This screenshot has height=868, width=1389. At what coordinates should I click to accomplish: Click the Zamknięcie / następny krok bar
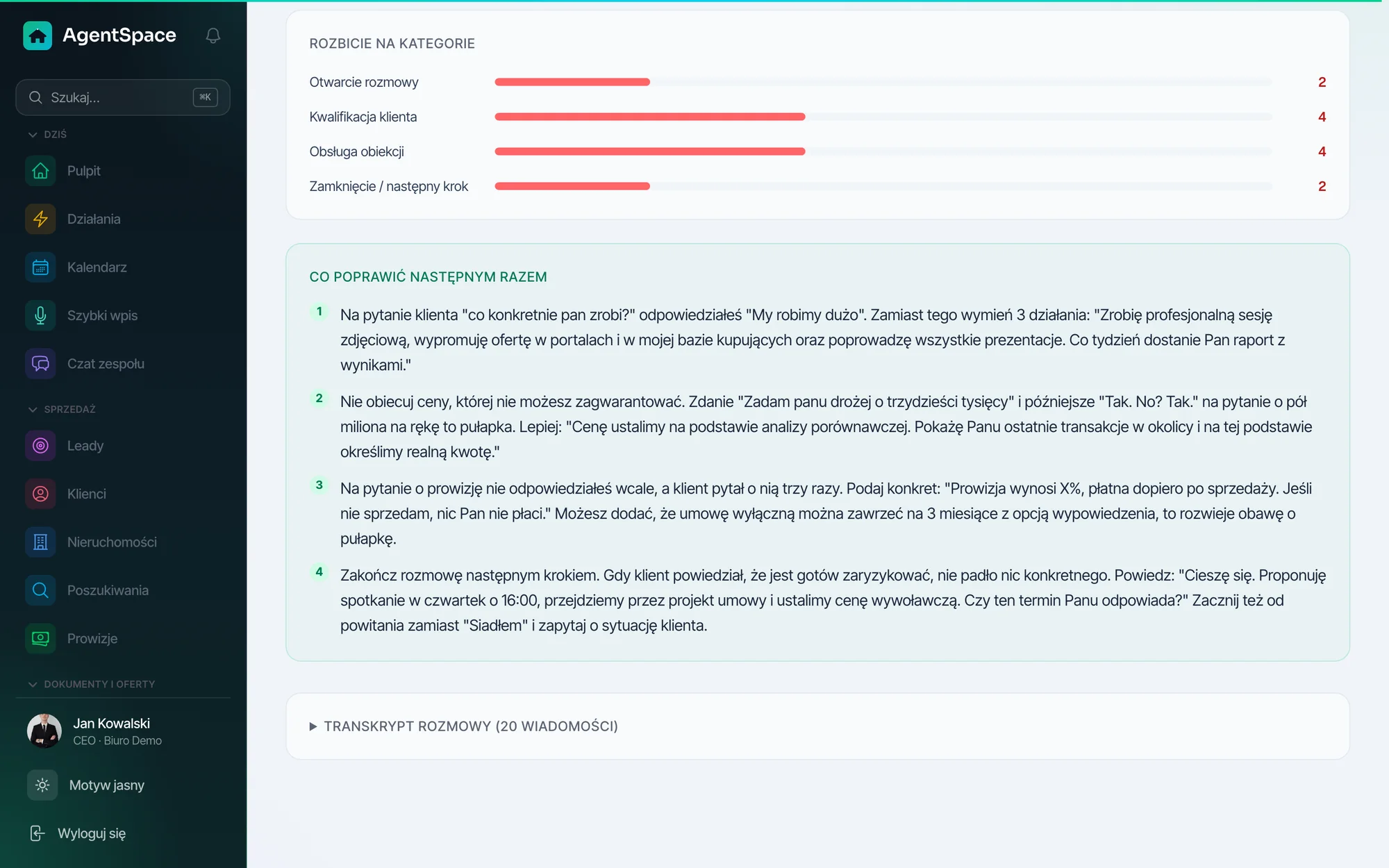point(883,186)
